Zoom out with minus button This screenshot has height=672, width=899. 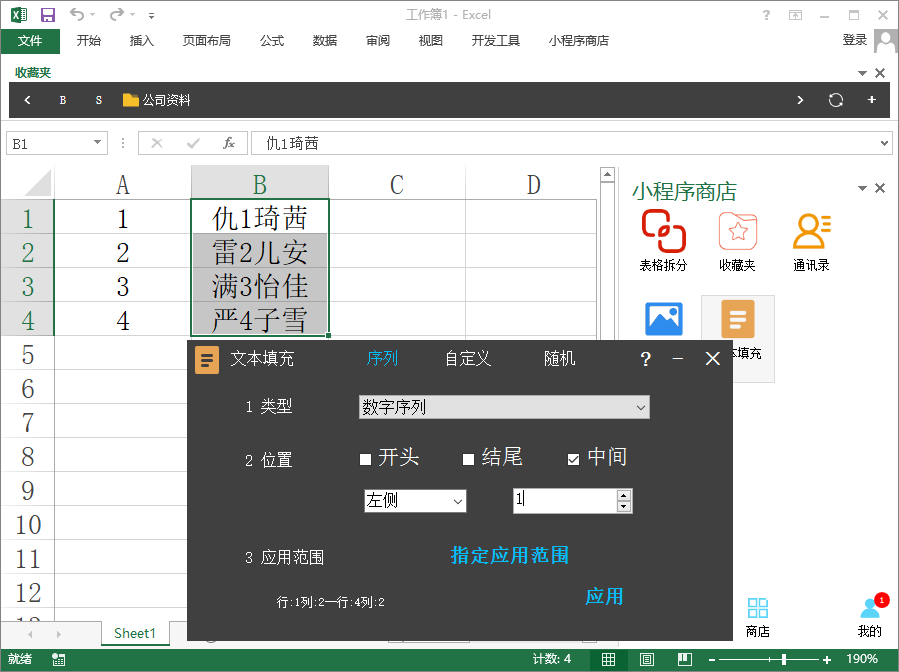coord(712,660)
